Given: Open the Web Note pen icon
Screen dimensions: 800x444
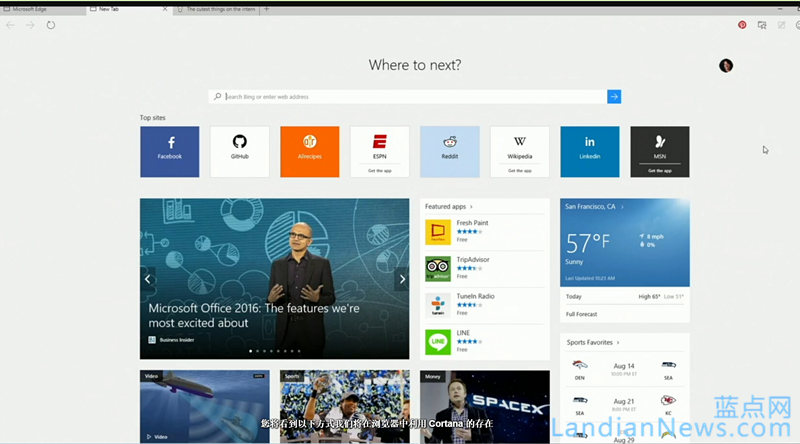Looking at the screenshot, I should click(781, 25).
